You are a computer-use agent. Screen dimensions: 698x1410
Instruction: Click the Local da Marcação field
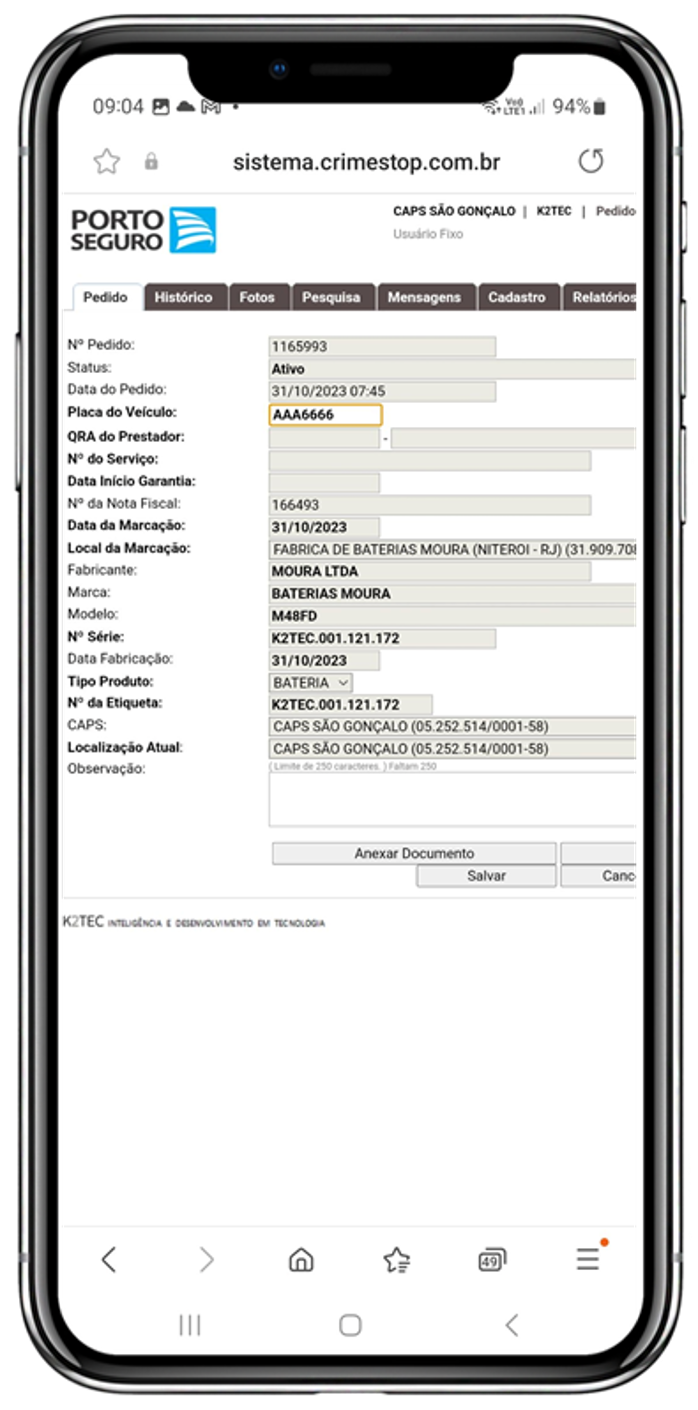point(452,549)
